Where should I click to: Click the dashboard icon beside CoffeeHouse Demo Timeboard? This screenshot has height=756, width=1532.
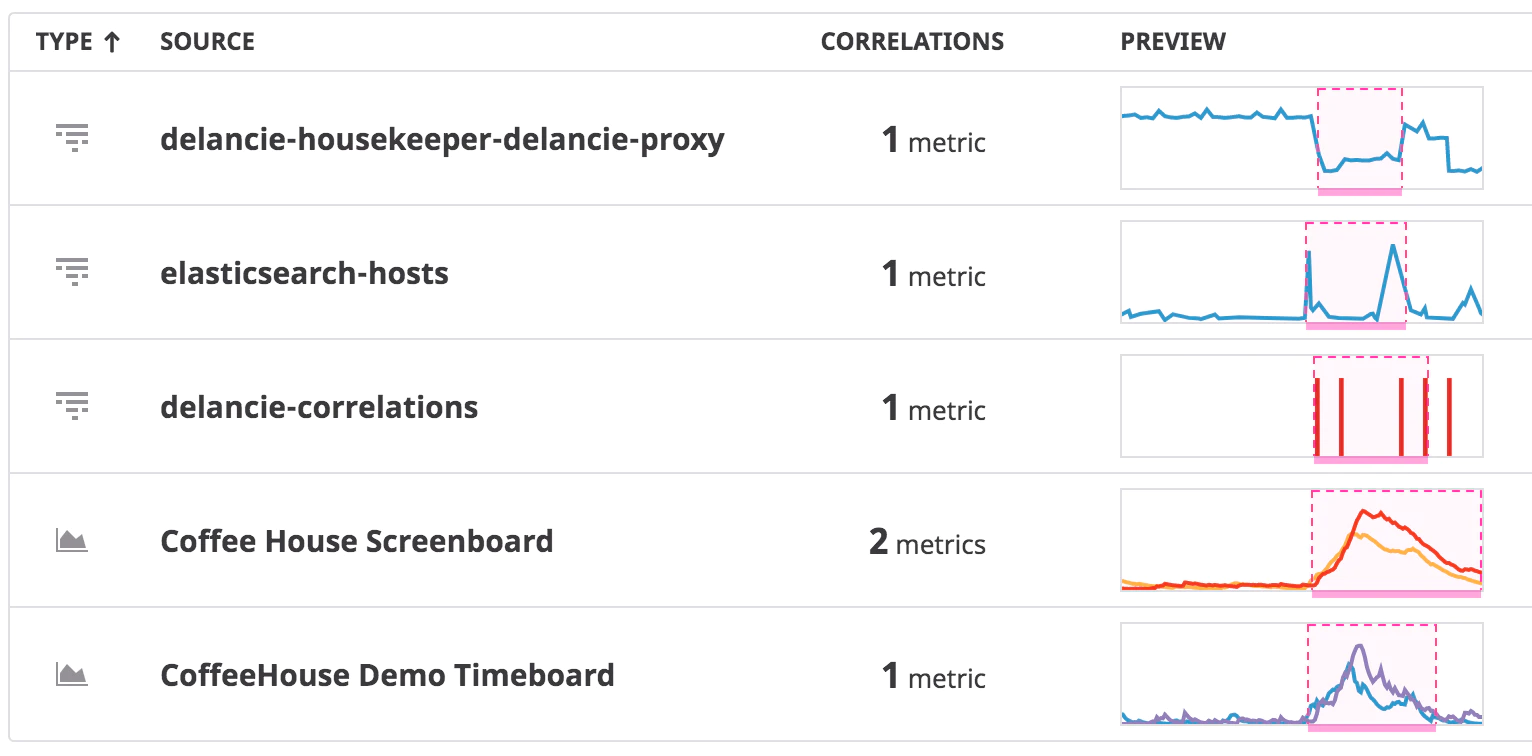(x=72, y=675)
